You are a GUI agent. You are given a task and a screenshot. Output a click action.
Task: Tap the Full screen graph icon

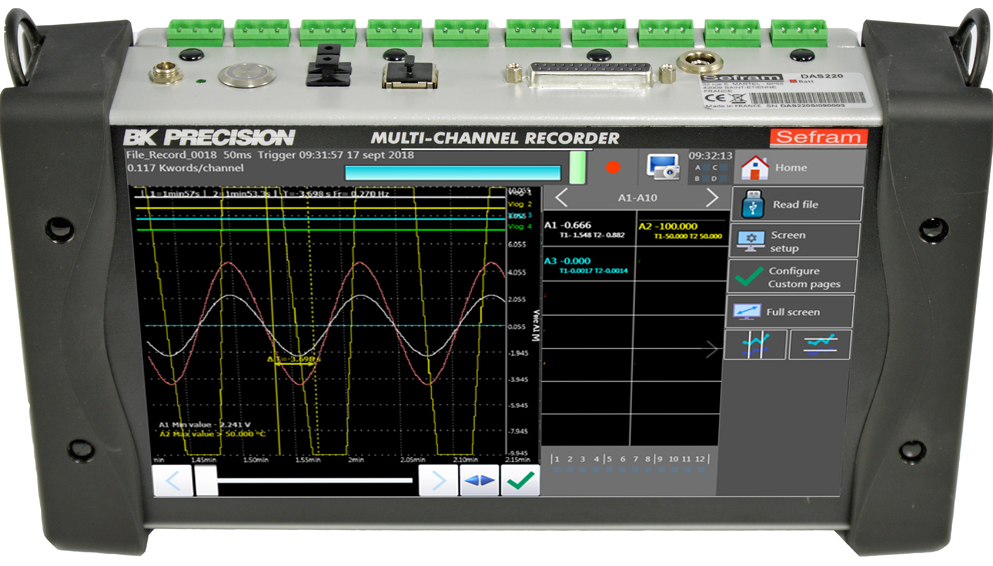pos(746,311)
